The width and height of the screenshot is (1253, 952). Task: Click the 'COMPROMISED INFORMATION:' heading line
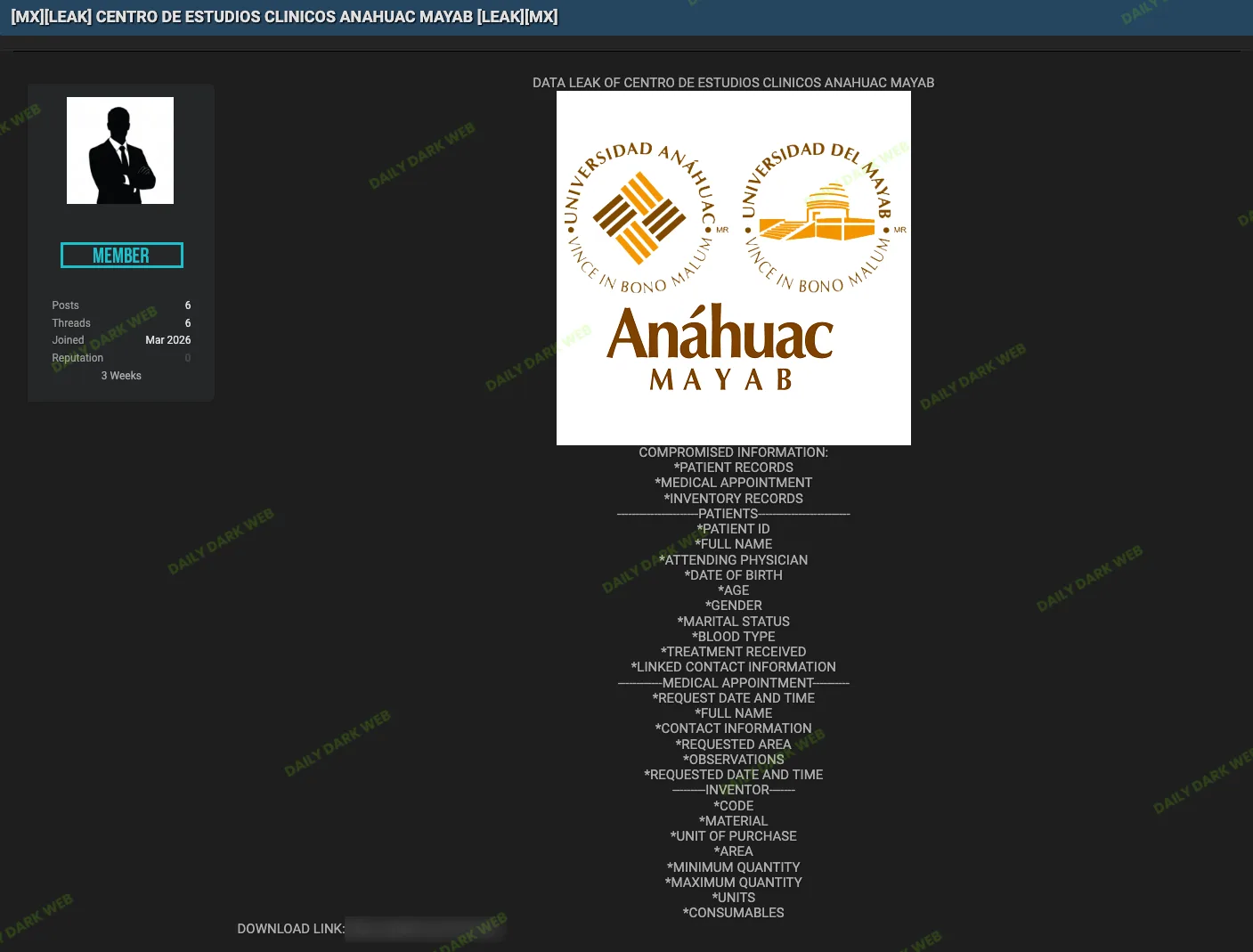[x=733, y=452]
